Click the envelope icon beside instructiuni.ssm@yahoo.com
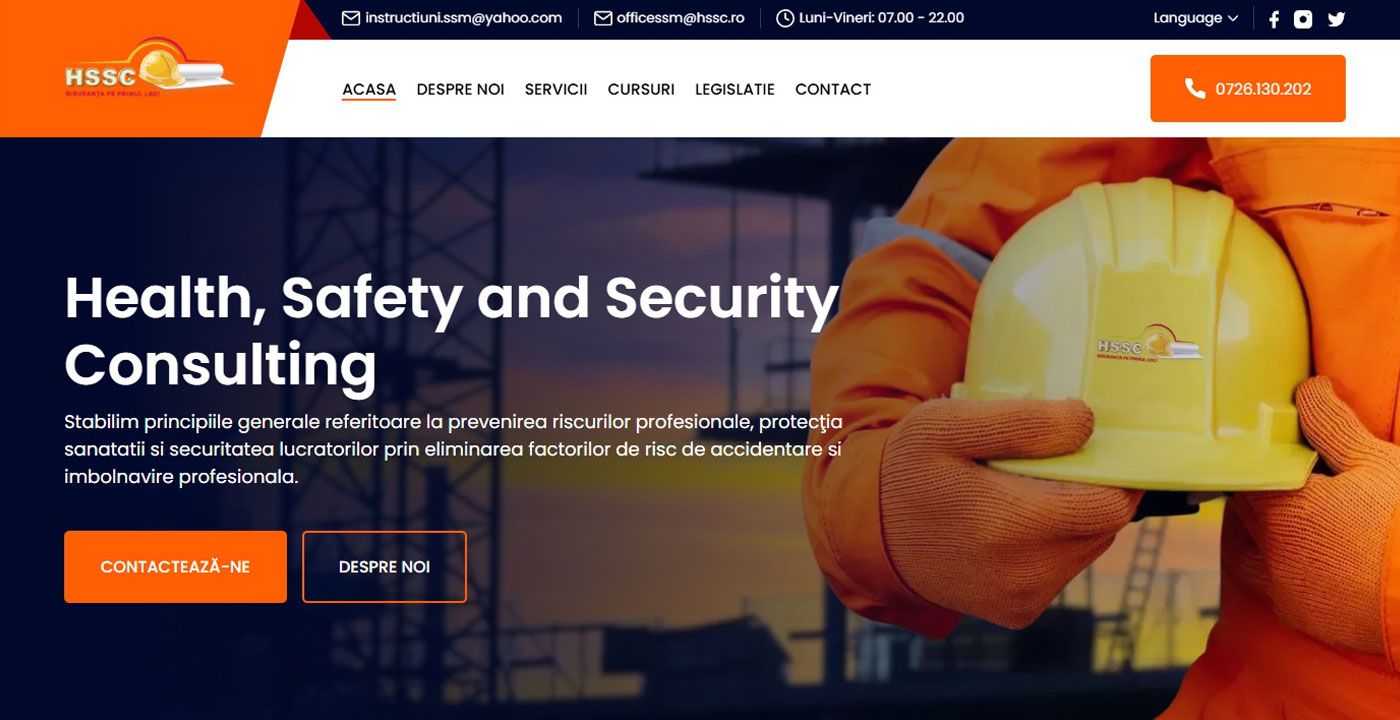1400x720 pixels. pos(350,18)
